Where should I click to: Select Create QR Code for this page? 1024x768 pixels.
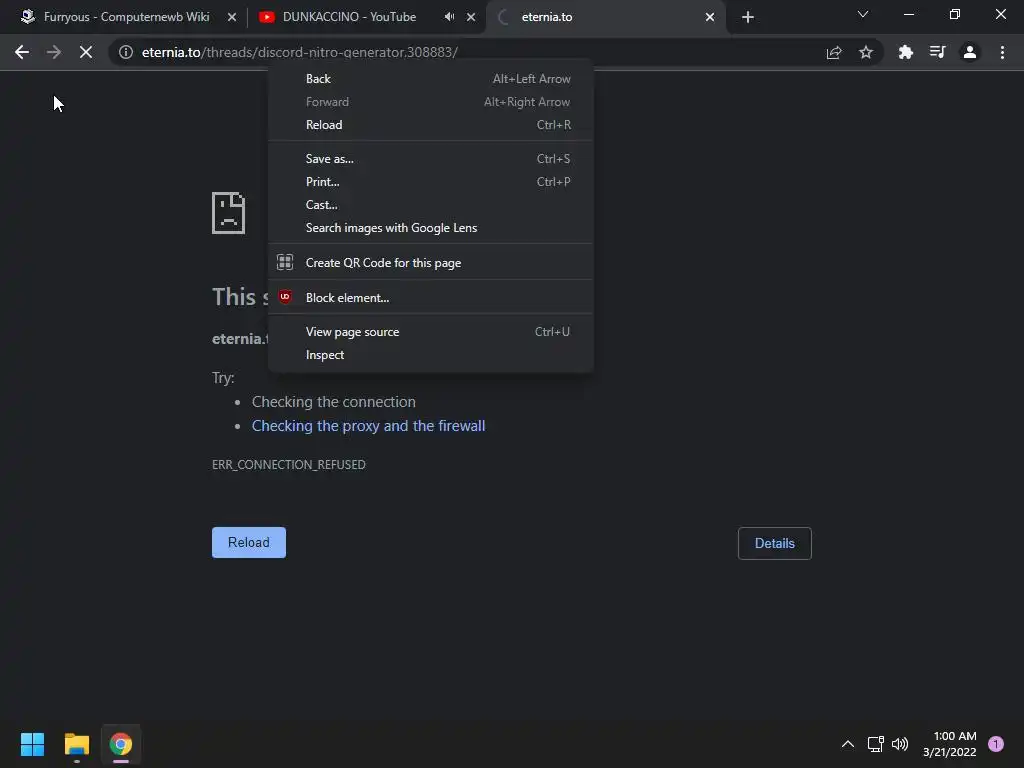tap(430, 263)
